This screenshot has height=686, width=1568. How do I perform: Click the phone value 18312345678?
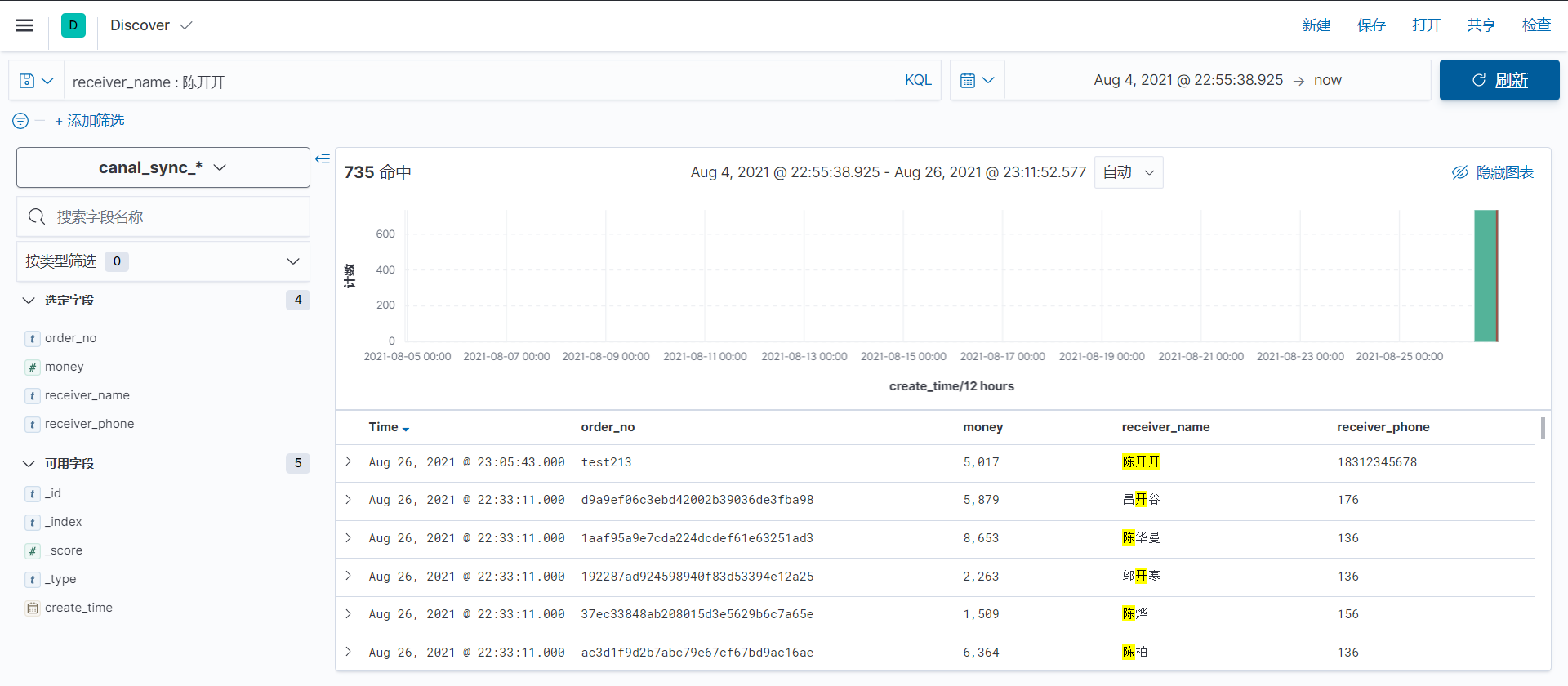pos(1377,462)
